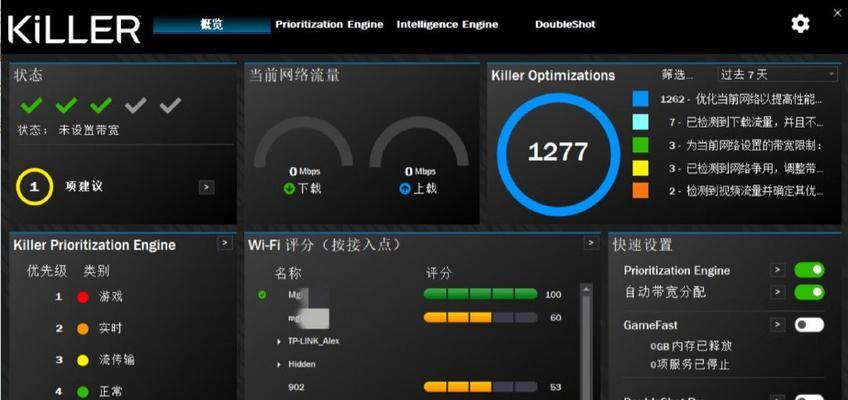Click the third green status checkmark
The image size is (848, 400).
(101, 105)
